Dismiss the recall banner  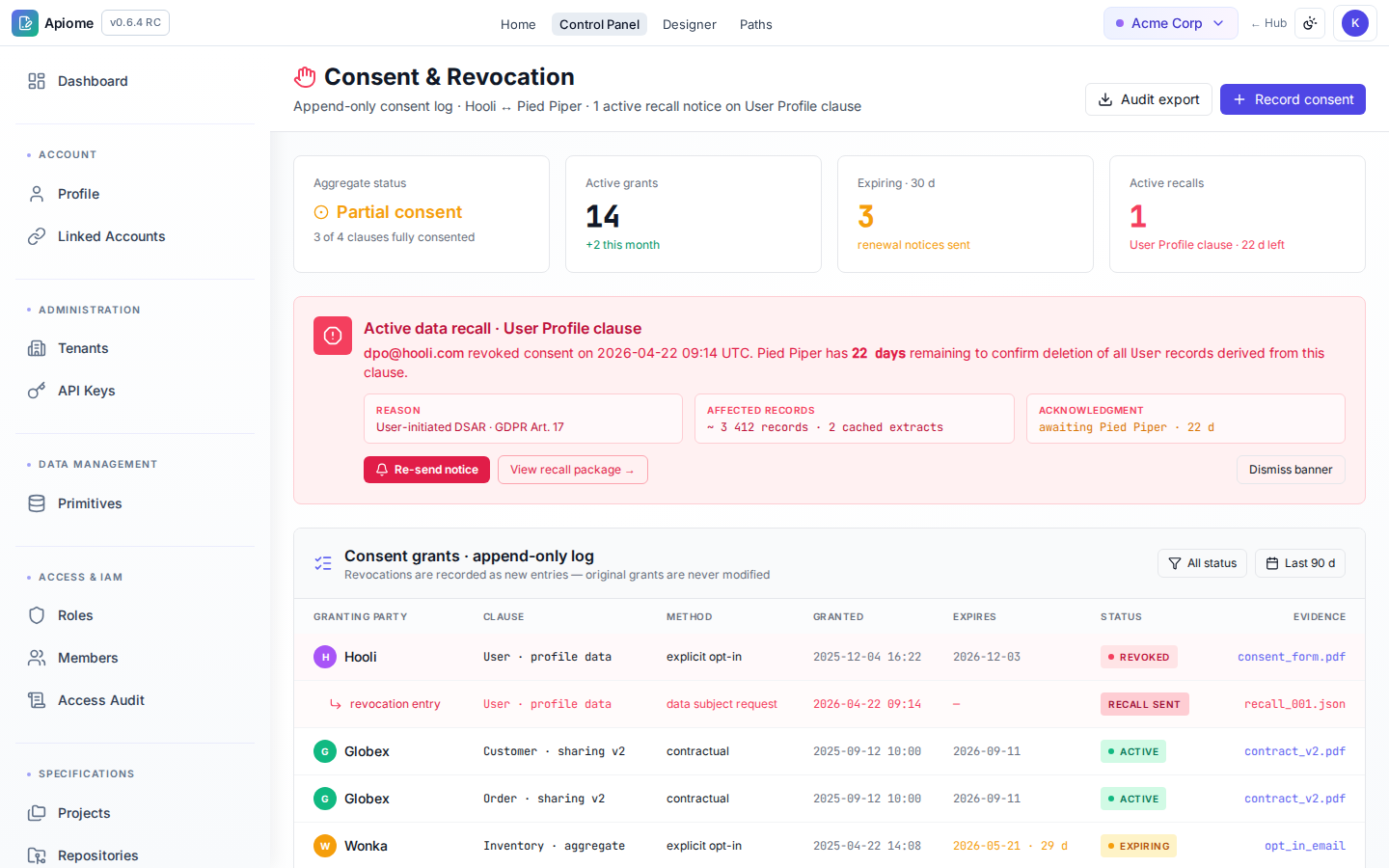(x=1291, y=470)
